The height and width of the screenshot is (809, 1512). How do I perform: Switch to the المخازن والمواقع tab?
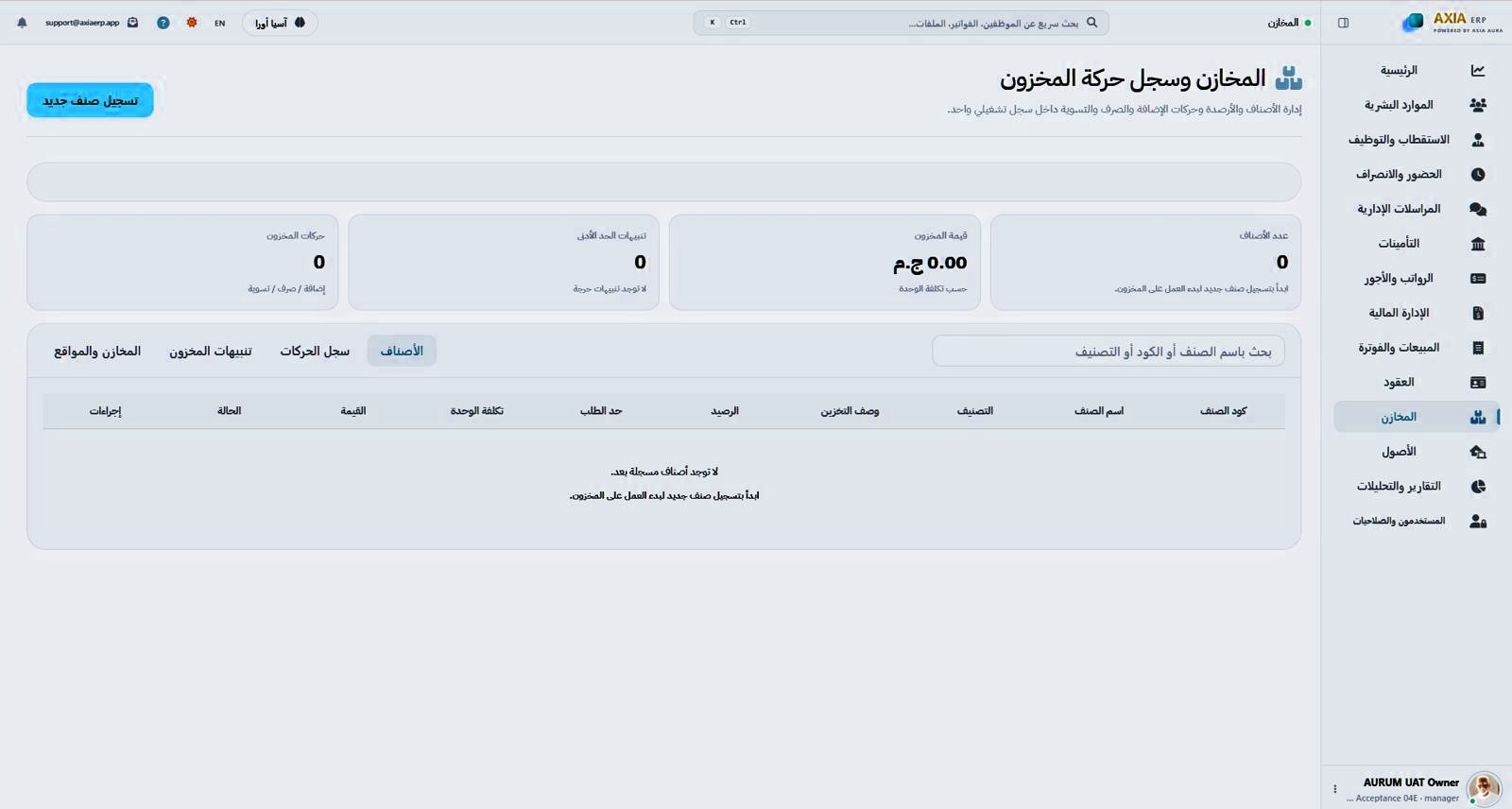pyautogui.click(x=97, y=351)
